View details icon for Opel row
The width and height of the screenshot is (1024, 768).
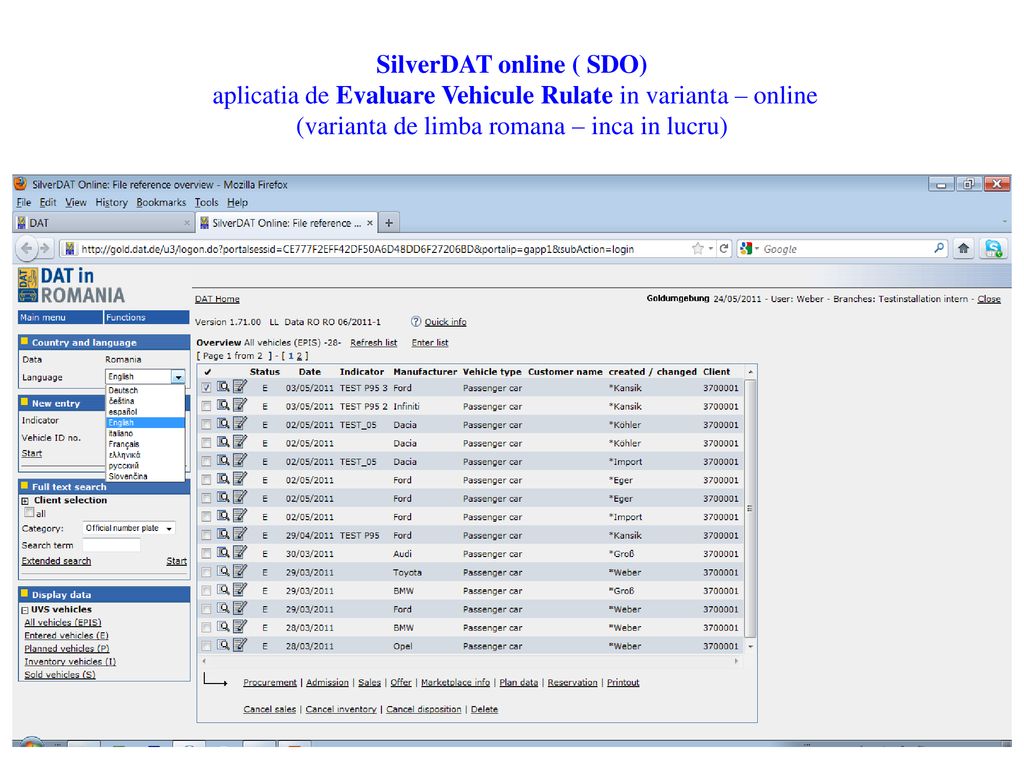pyautogui.click(x=223, y=645)
